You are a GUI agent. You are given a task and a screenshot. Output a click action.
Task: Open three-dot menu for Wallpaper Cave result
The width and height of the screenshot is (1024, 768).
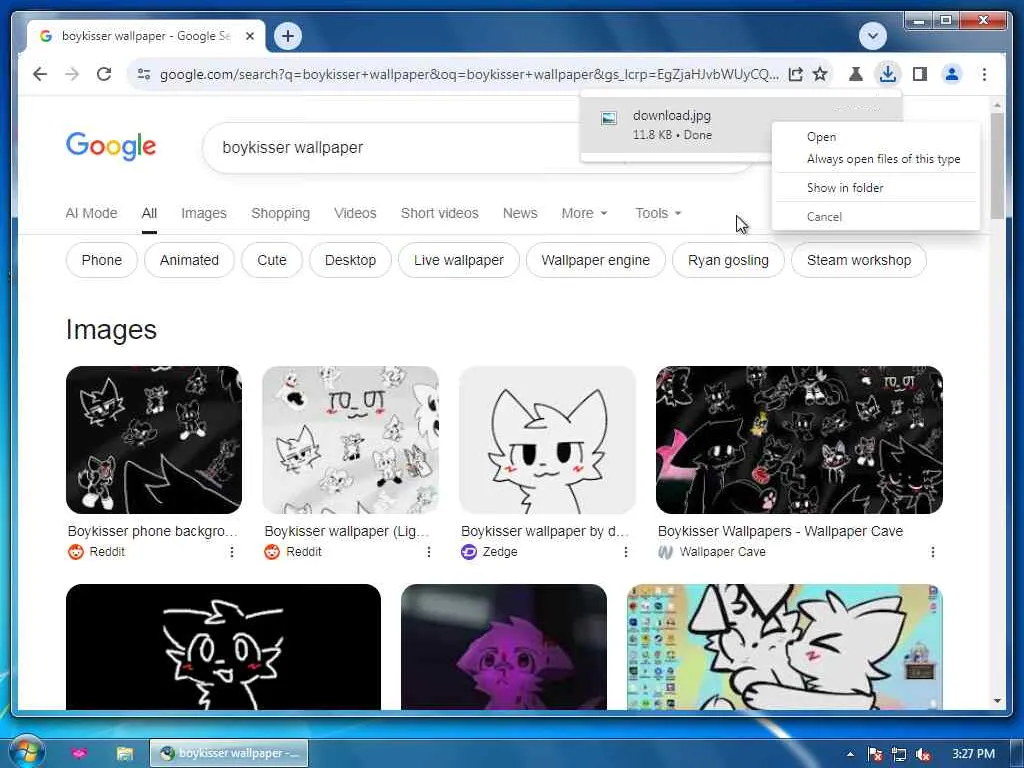933,552
